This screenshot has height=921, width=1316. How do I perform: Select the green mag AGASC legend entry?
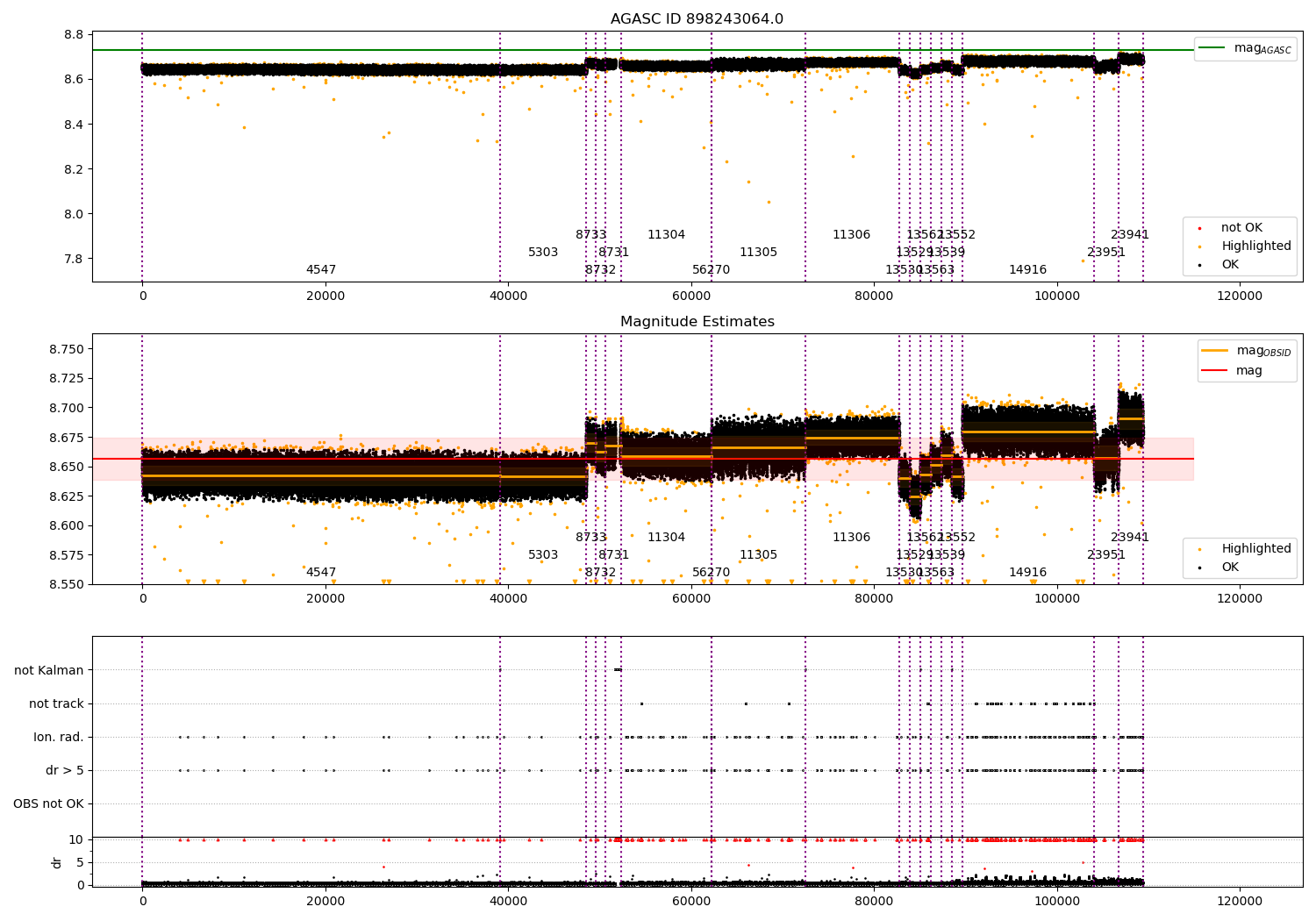click(1246, 48)
